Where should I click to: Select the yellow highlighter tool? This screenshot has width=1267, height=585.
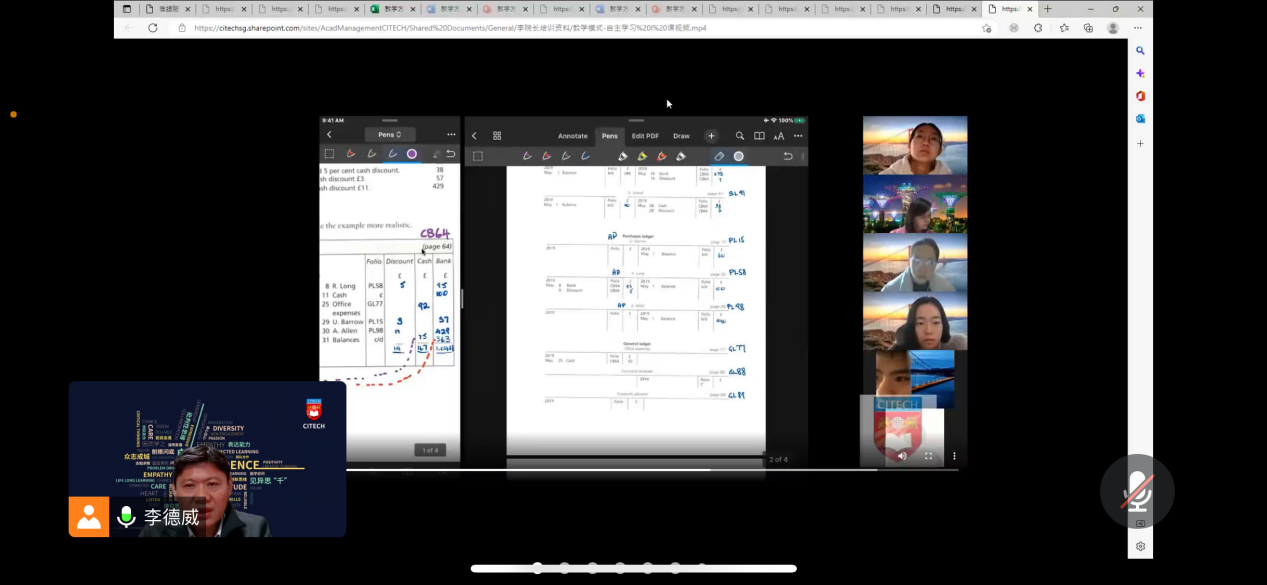(642, 156)
